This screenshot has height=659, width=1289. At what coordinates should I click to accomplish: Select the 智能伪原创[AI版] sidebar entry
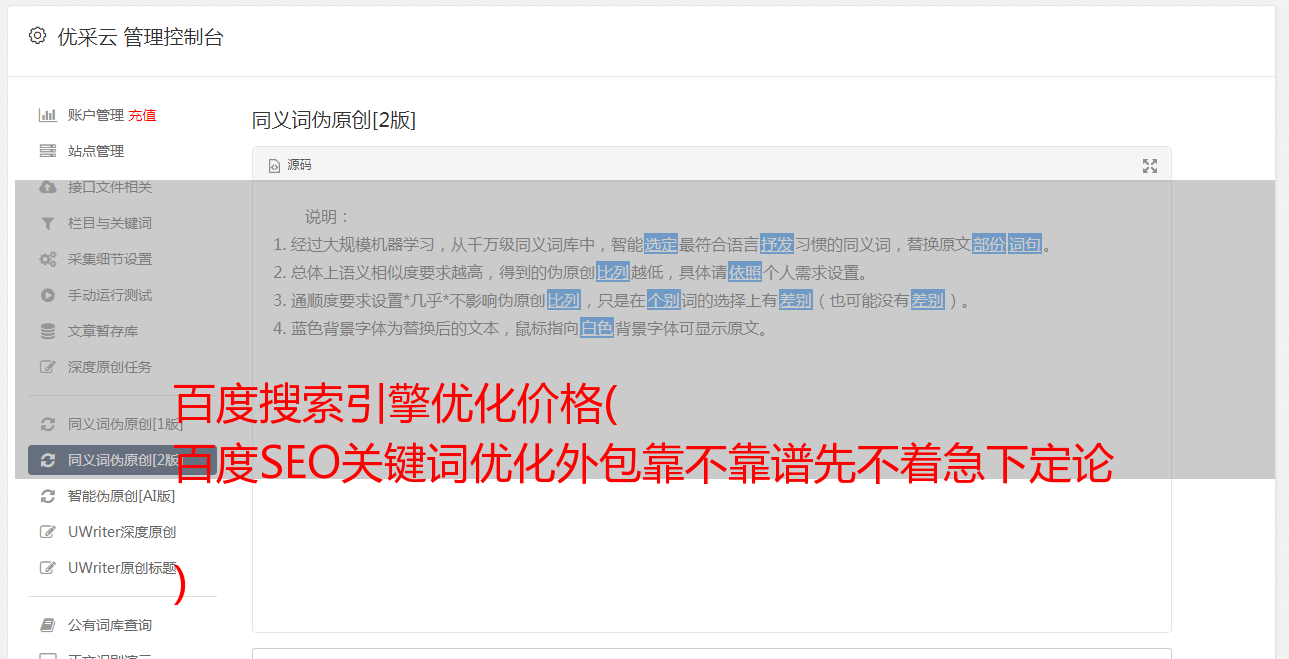tap(121, 496)
